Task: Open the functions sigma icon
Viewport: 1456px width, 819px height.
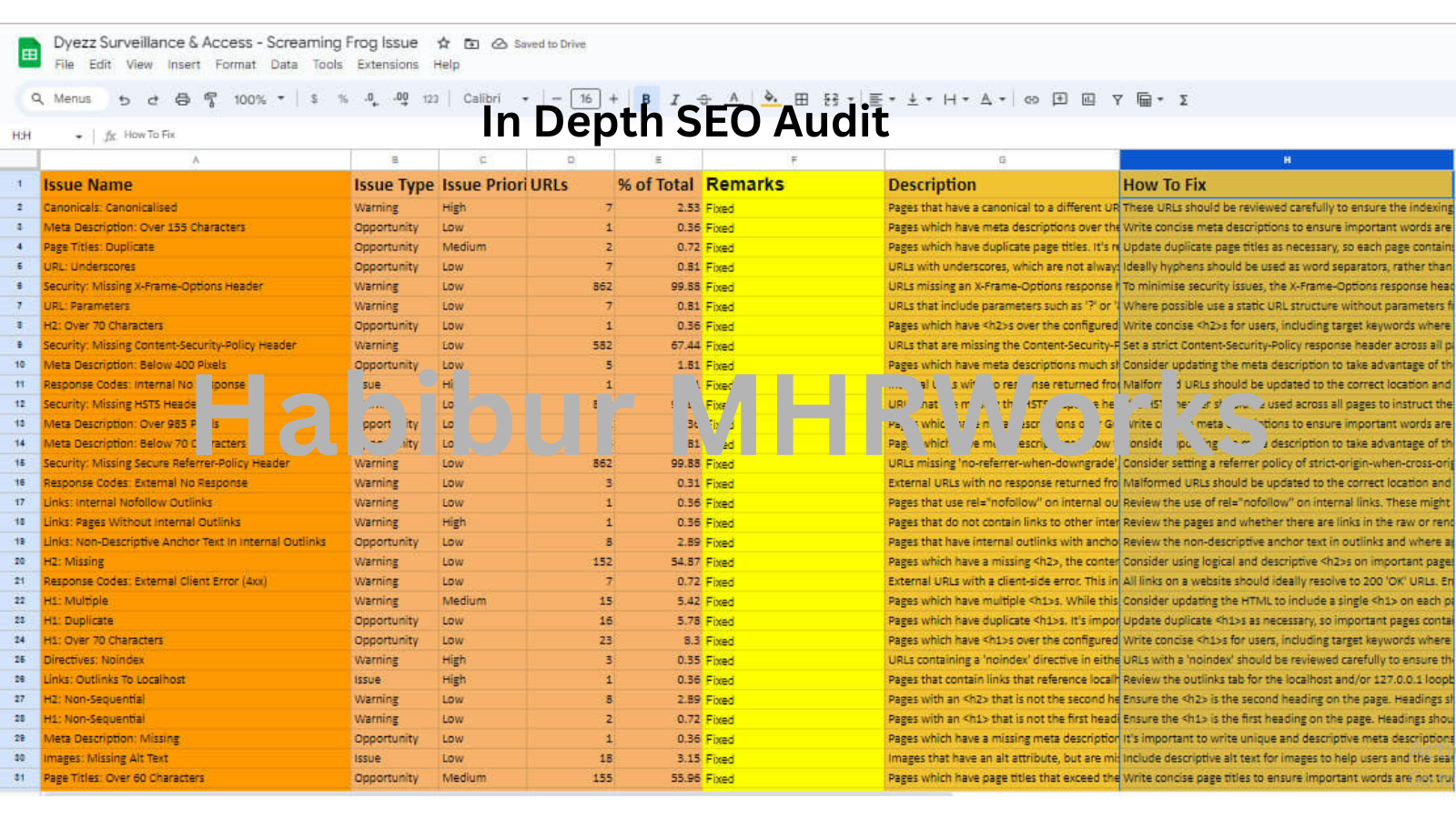Action: click(1183, 99)
